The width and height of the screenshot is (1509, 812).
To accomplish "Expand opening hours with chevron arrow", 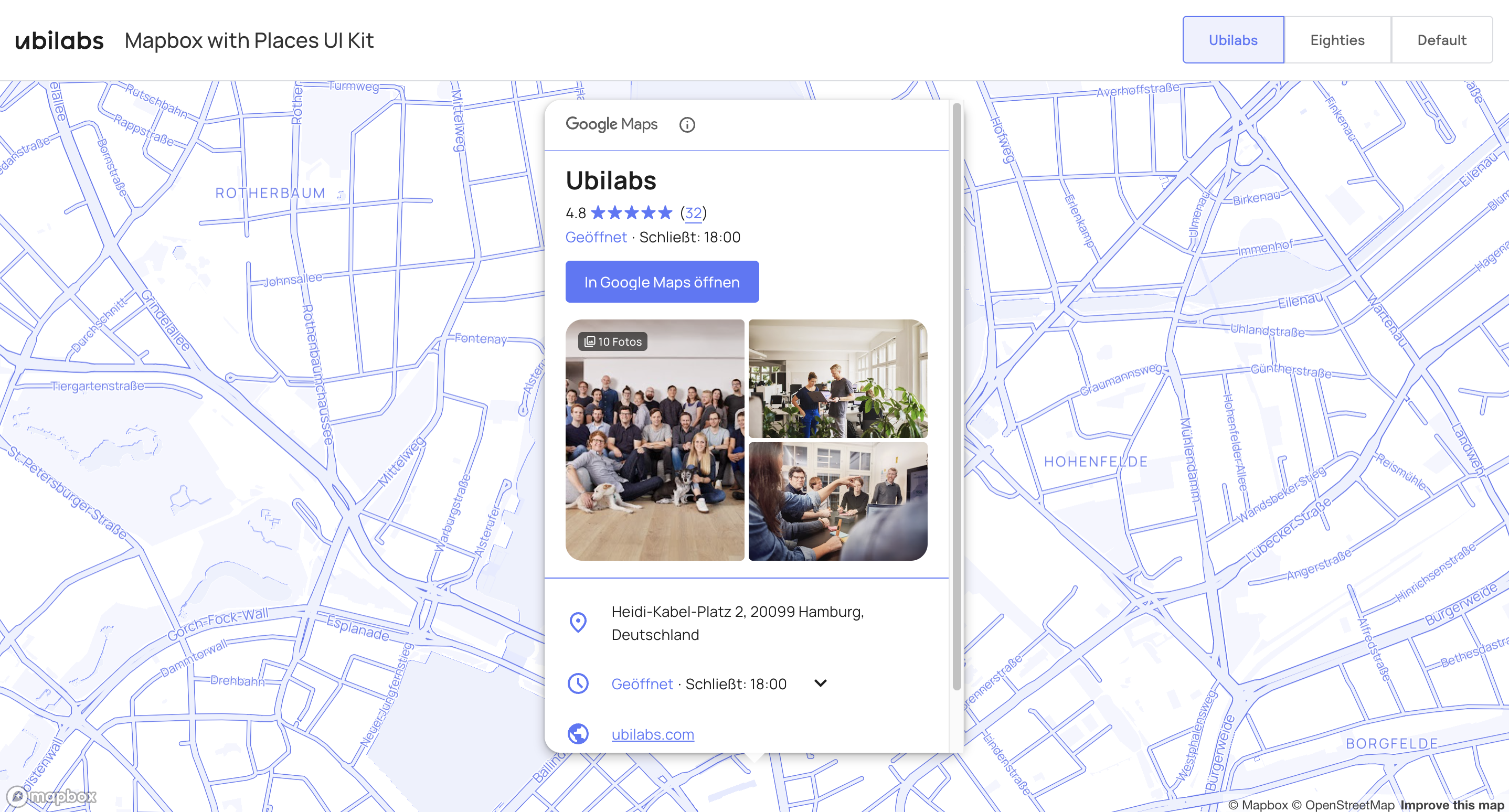I will coord(821,683).
